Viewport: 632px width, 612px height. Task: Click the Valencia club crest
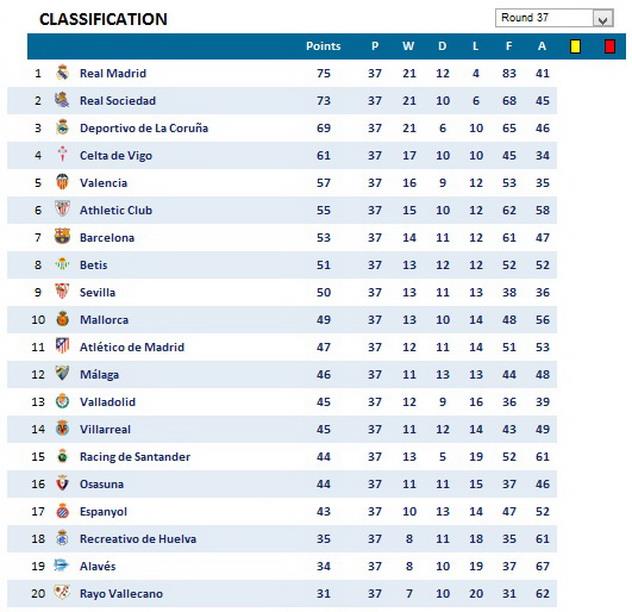coord(62,182)
